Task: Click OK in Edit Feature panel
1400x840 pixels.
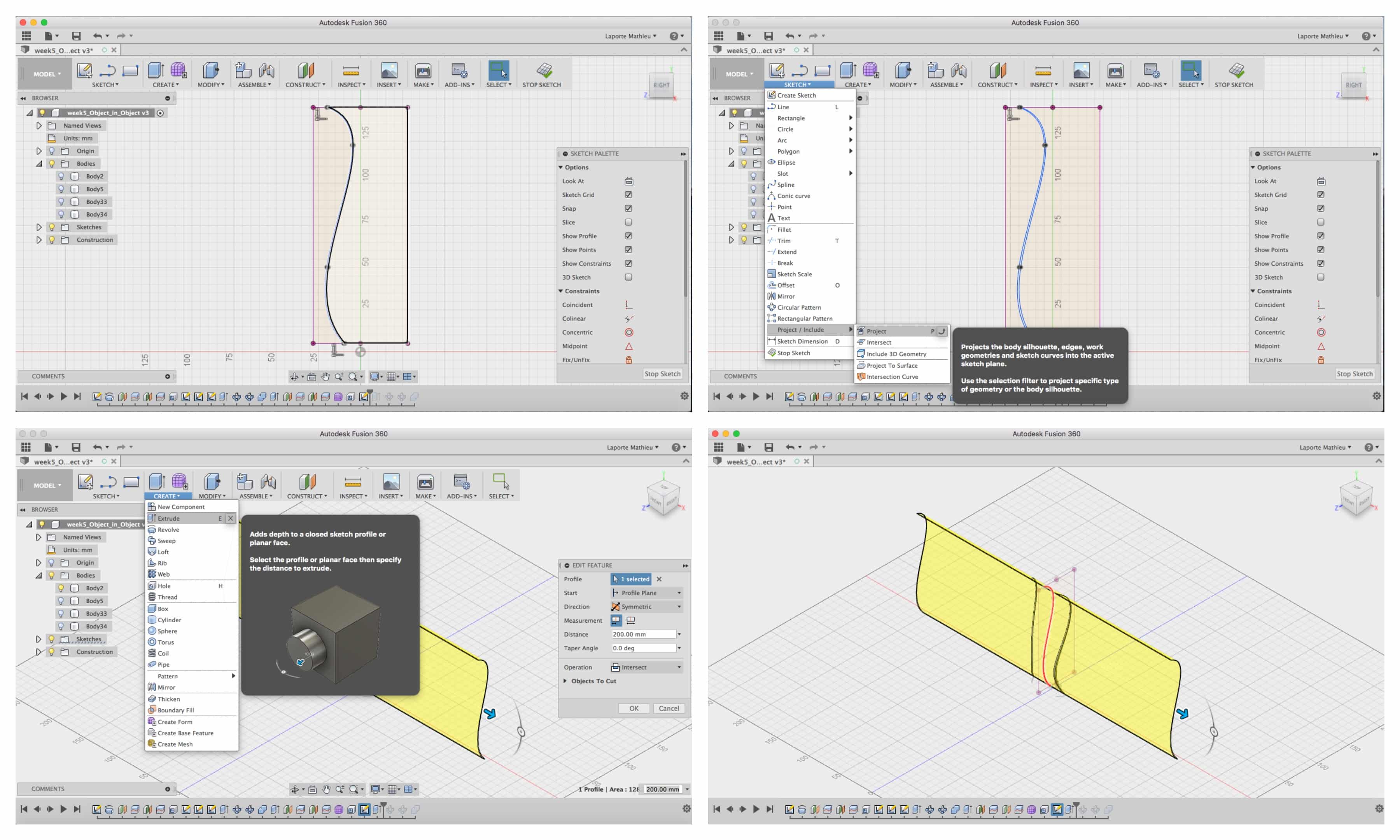Action: (x=634, y=708)
